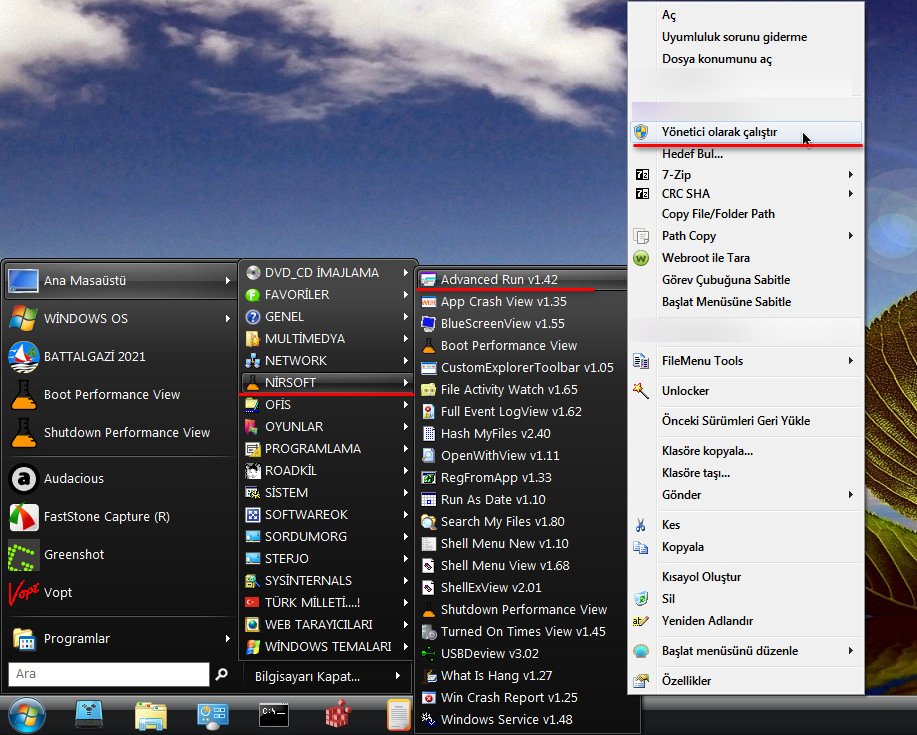Open the file explorer folder icon on taskbar
Viewport: 917px width, 735px height.
(151, 716)
